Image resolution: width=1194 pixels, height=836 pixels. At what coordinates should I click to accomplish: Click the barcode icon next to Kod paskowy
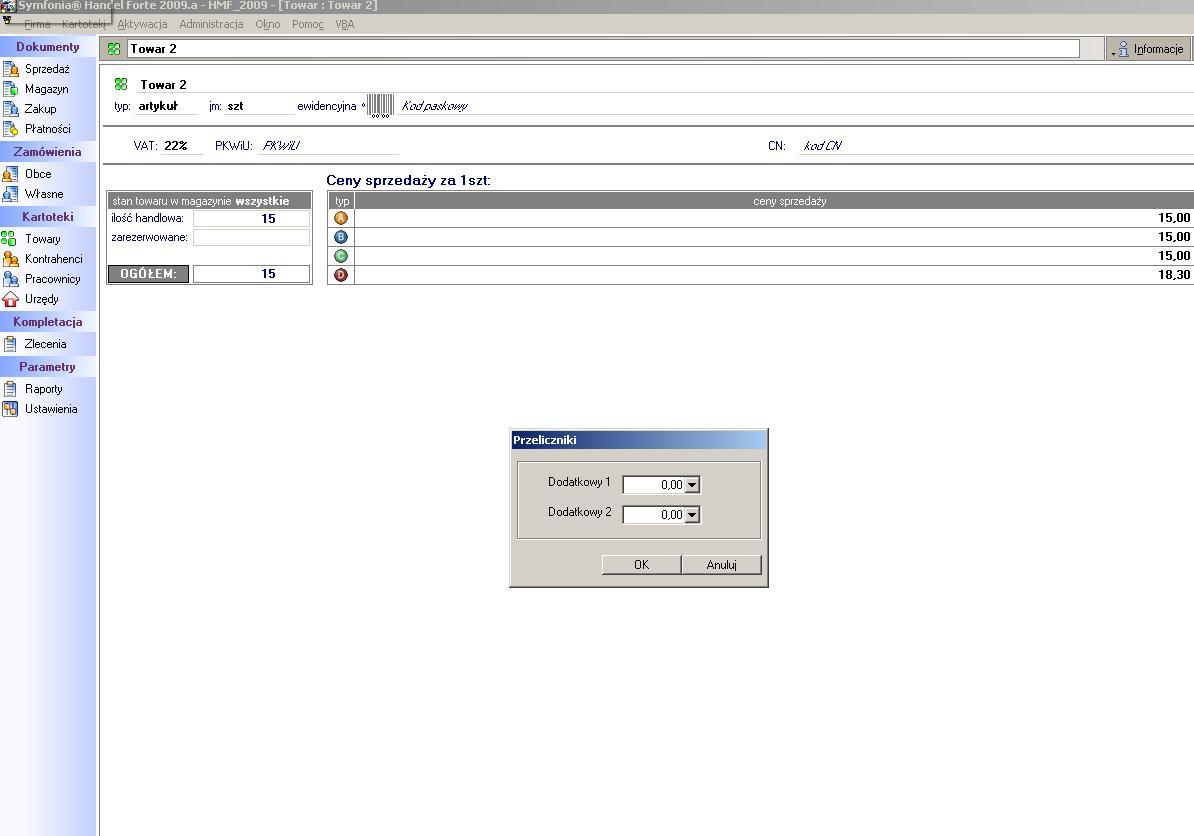click(380, 106)
